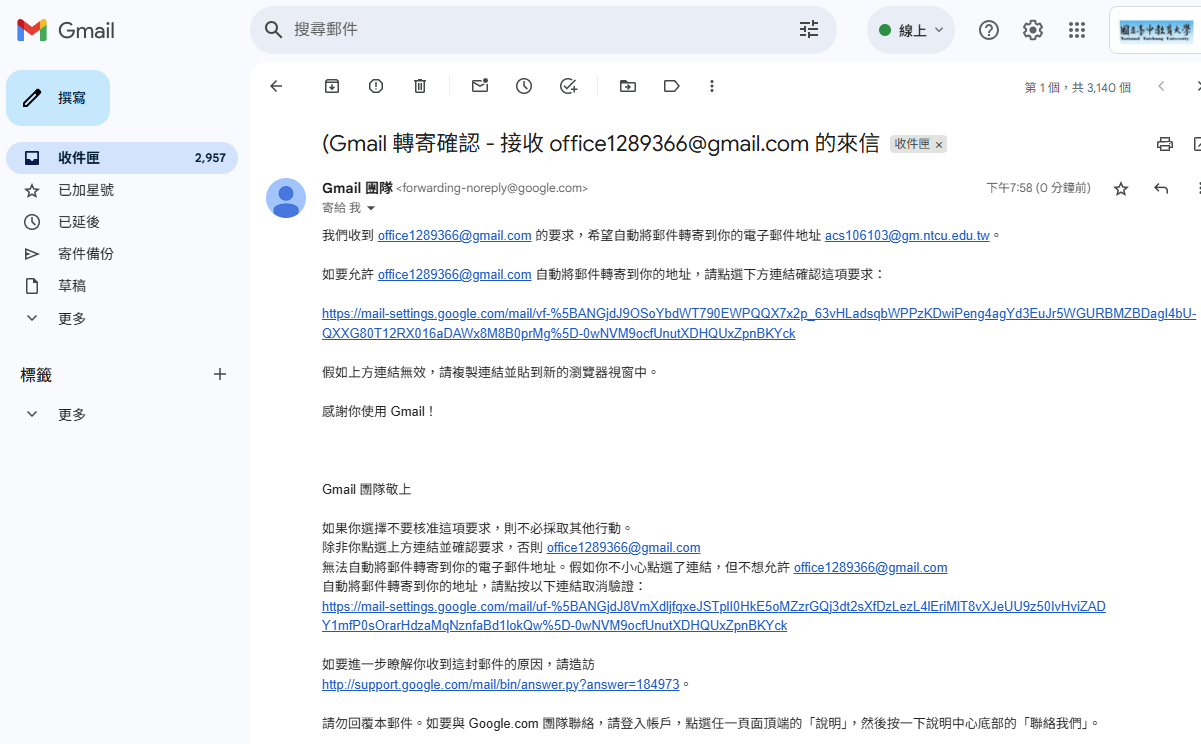Click the 標籤 section heading
The height and width of the screenshot is (744, 1201).
[36, 375]
